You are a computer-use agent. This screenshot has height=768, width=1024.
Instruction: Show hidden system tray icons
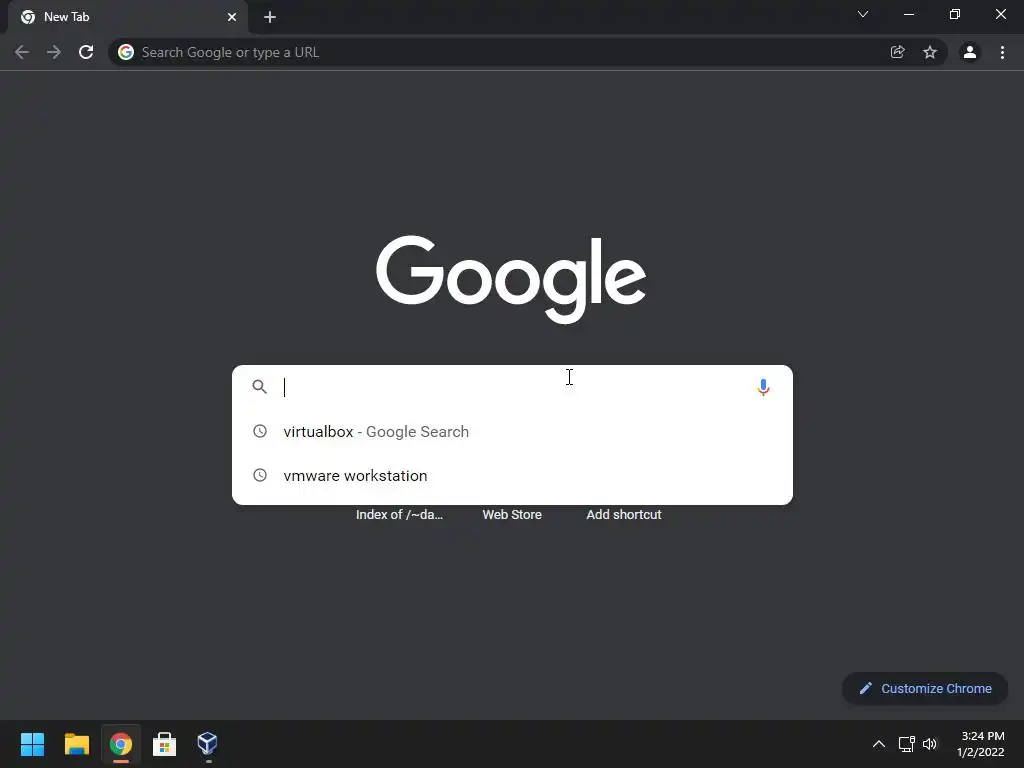(879, 744)
